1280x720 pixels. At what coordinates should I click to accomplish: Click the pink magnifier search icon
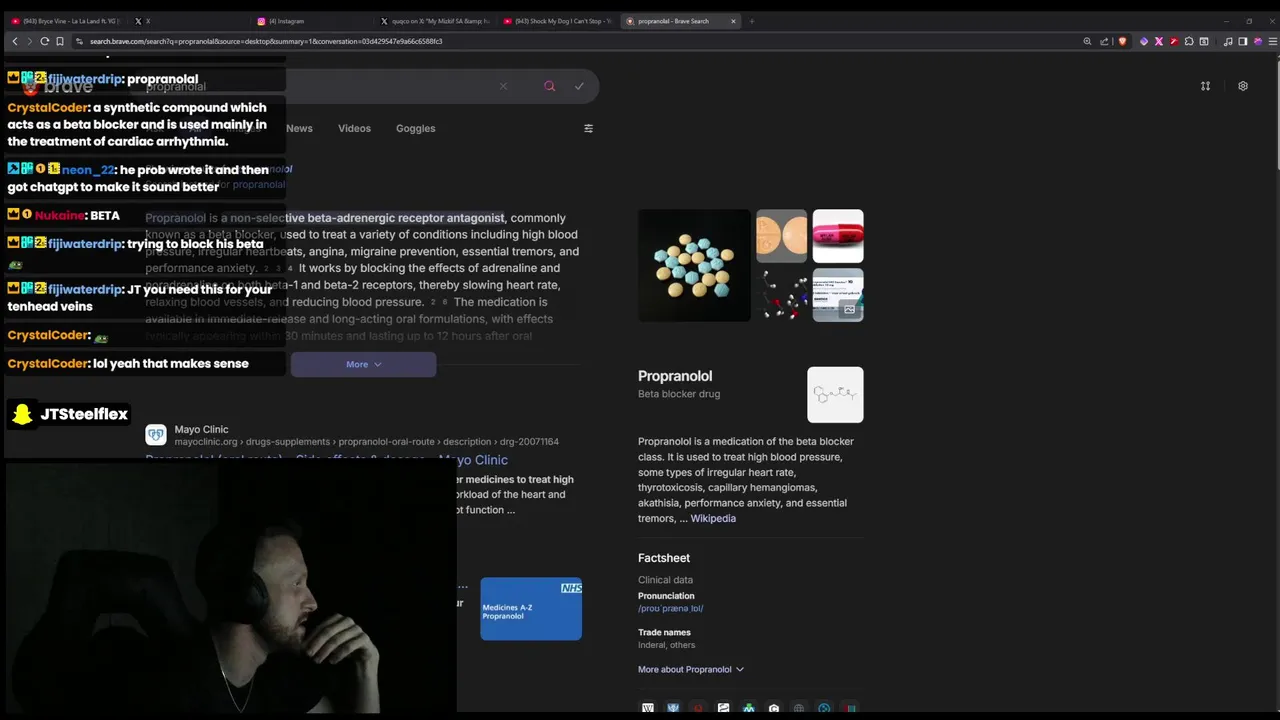point(549,86)
